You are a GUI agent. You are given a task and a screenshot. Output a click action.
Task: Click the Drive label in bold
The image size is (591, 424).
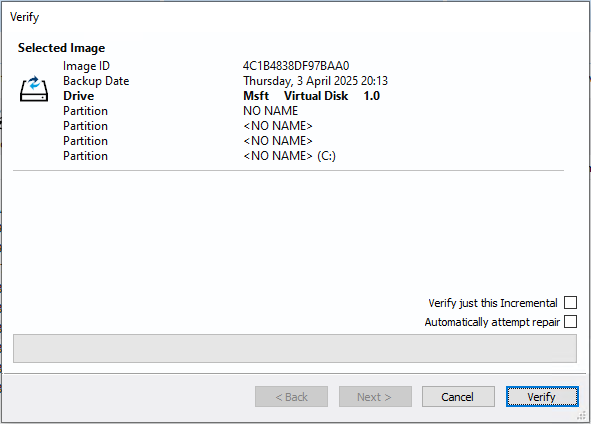(x=78, y=96)
